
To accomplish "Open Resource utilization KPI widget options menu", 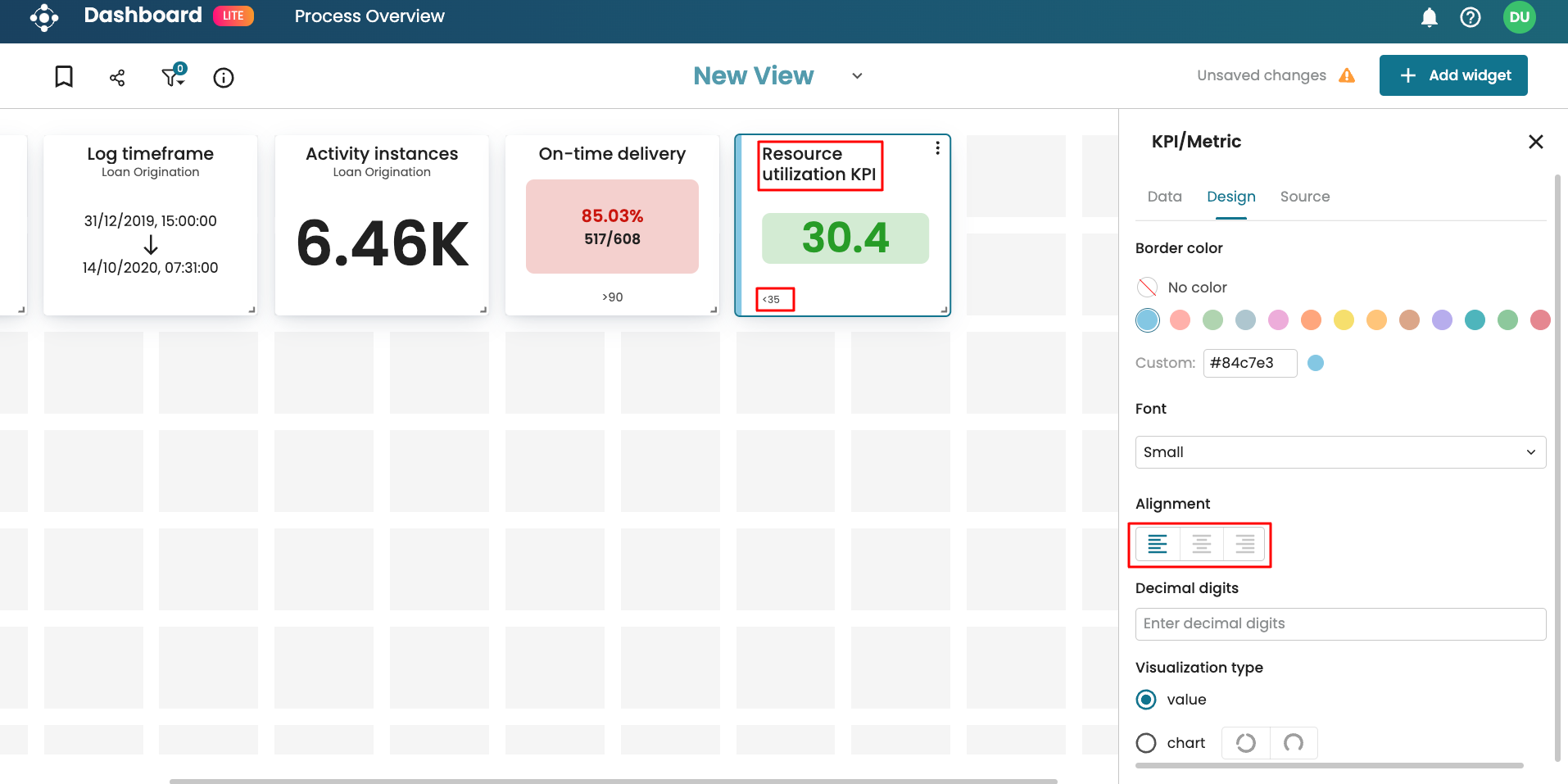I will click(x=937, y=148).
